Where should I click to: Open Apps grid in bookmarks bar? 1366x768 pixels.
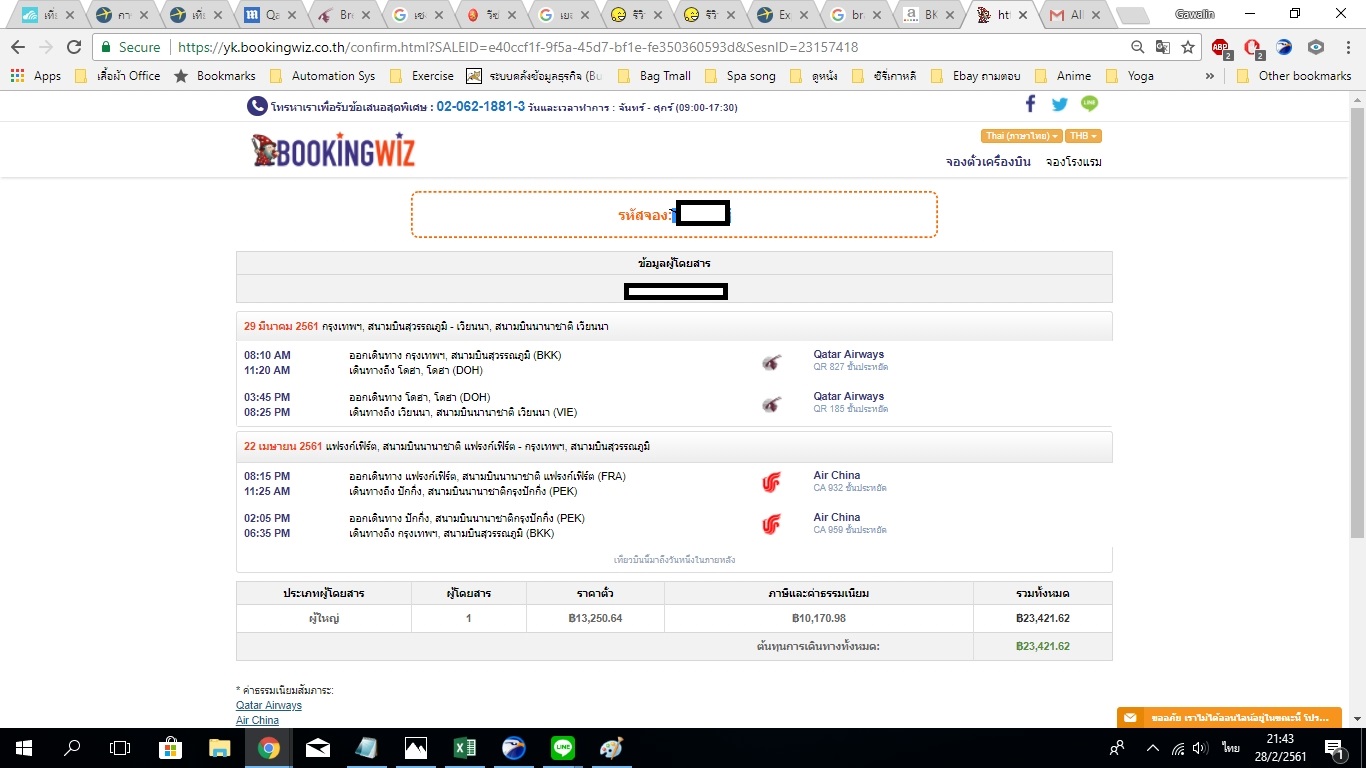[36, 76]
